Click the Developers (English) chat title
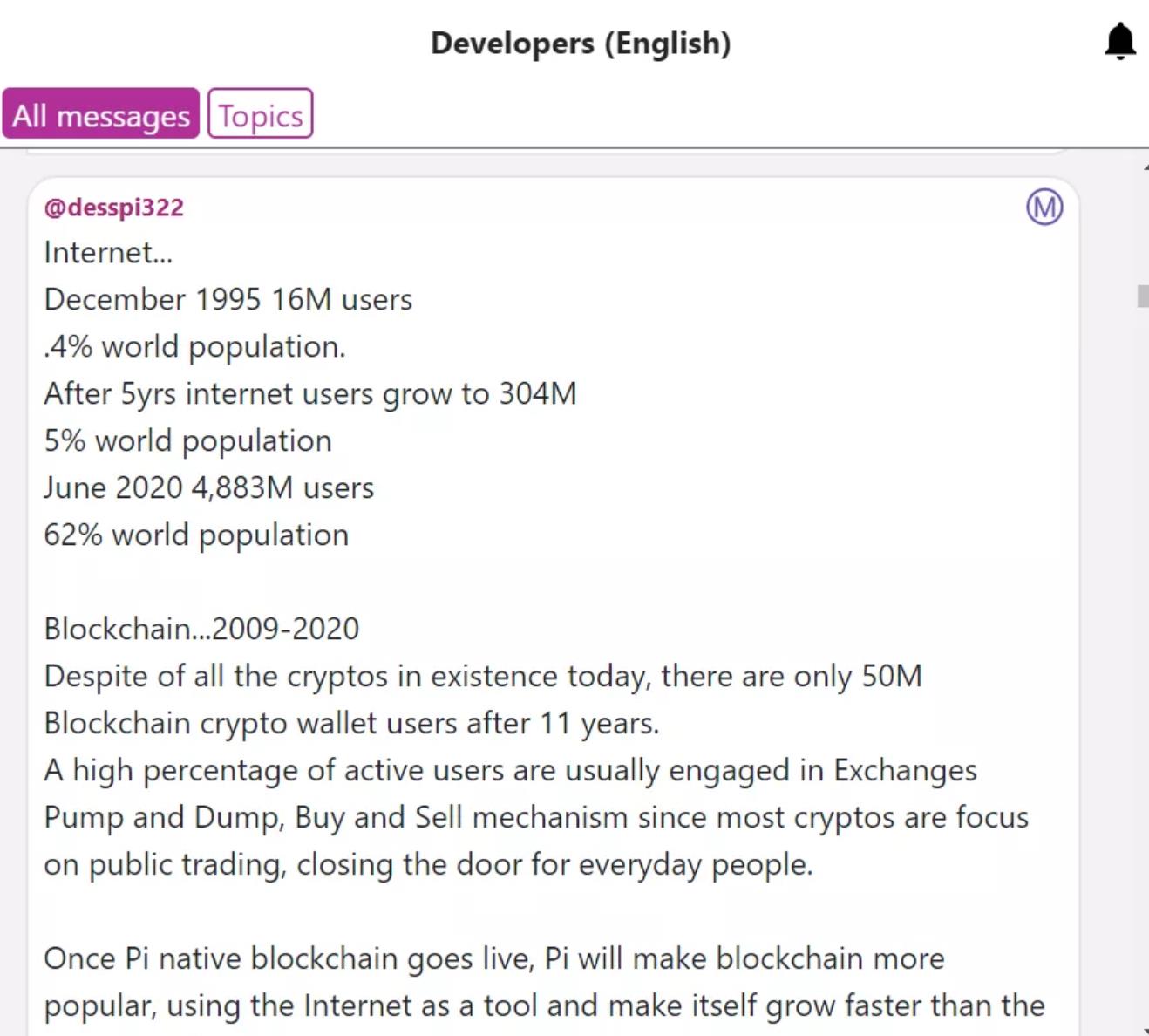 pyautogui.click(x=581, y=43)
